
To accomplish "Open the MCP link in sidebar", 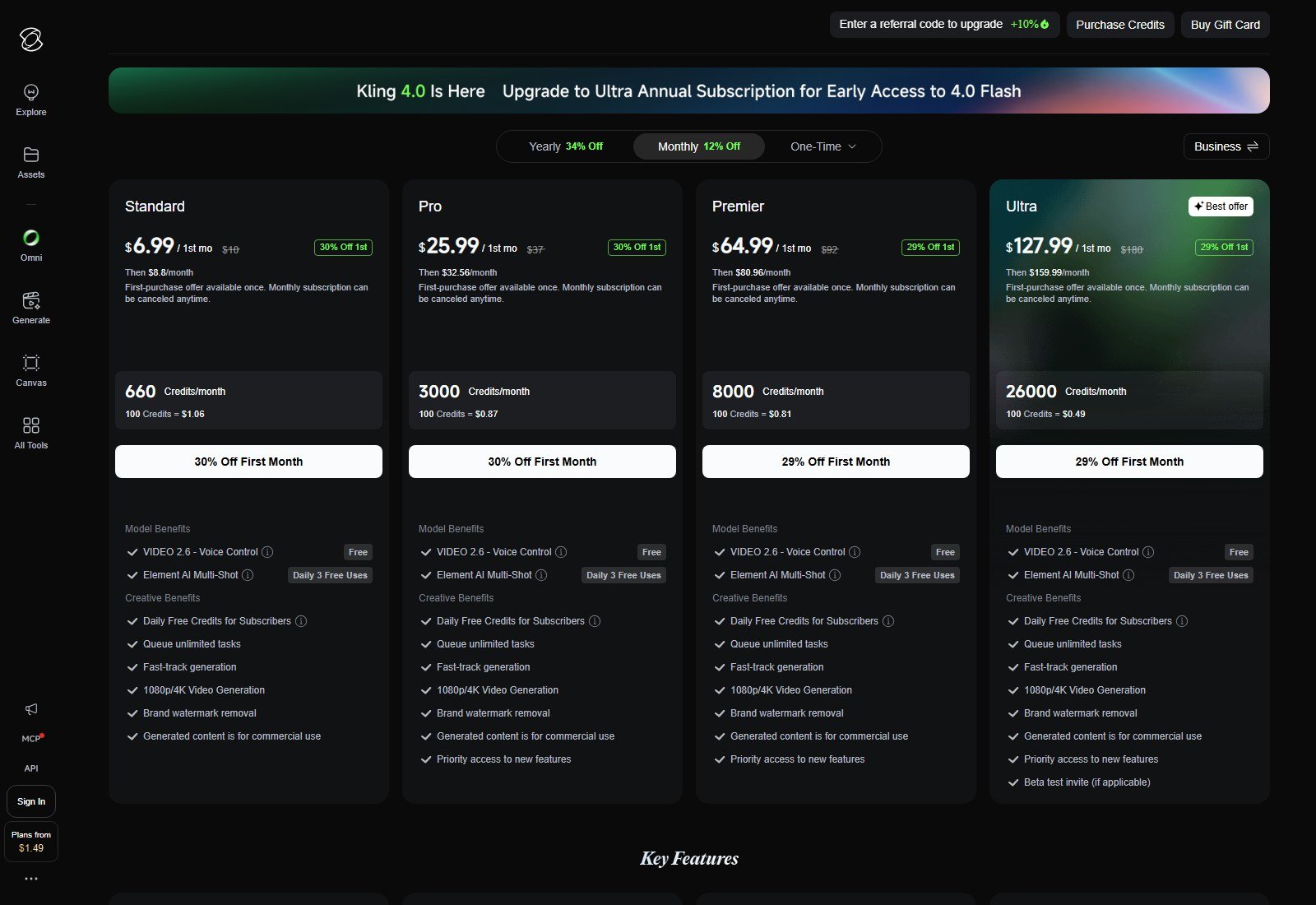I will (31, 738).
